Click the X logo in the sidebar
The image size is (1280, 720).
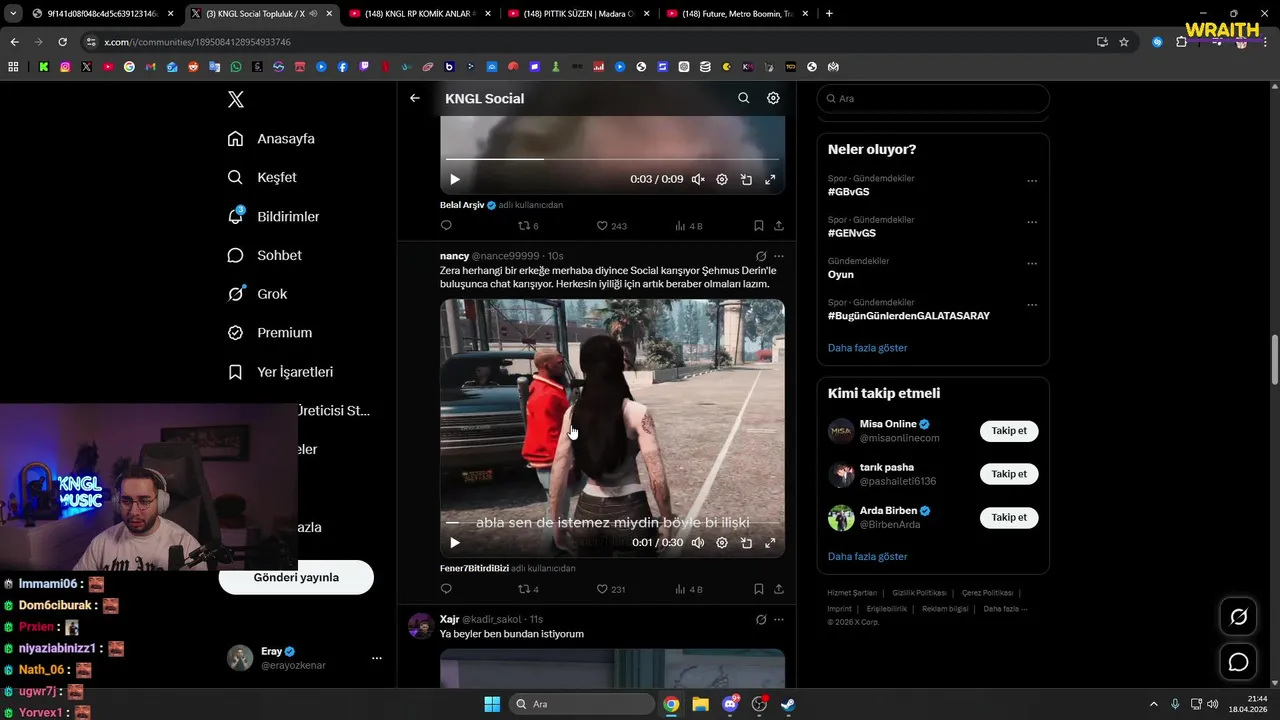(235, 99)
